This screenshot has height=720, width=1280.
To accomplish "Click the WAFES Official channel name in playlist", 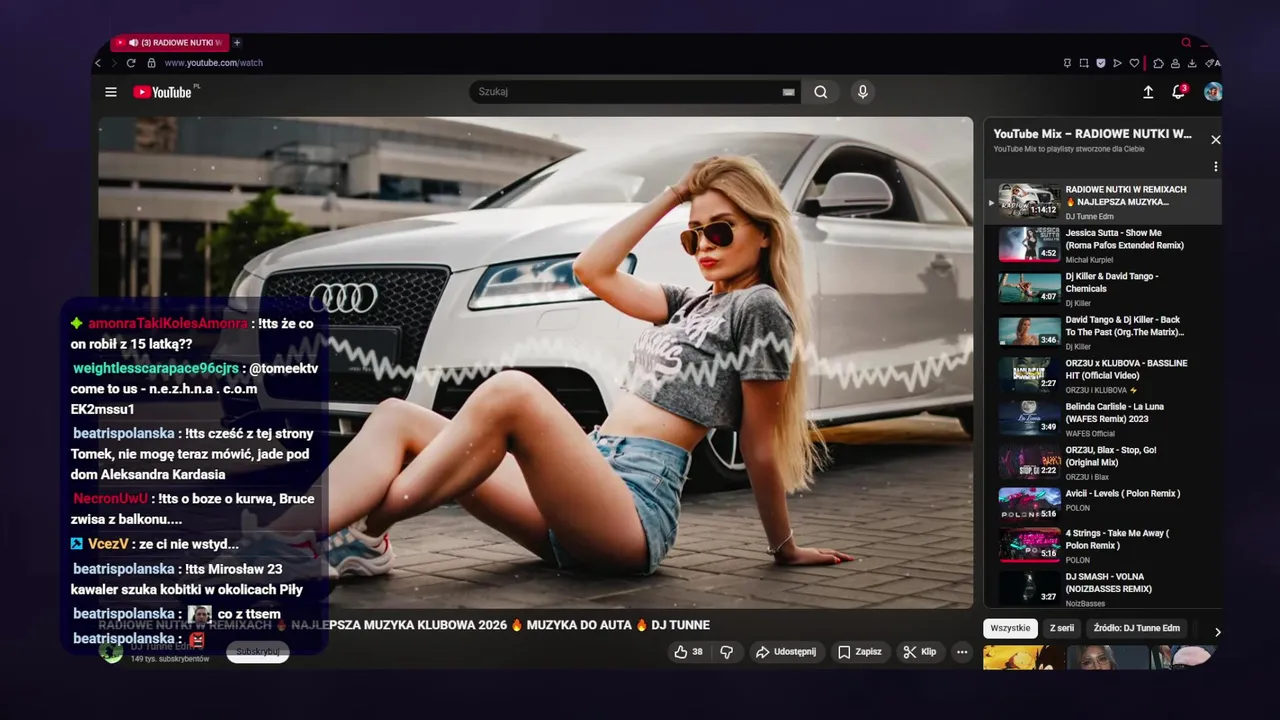I will [x=1090, y=434].
